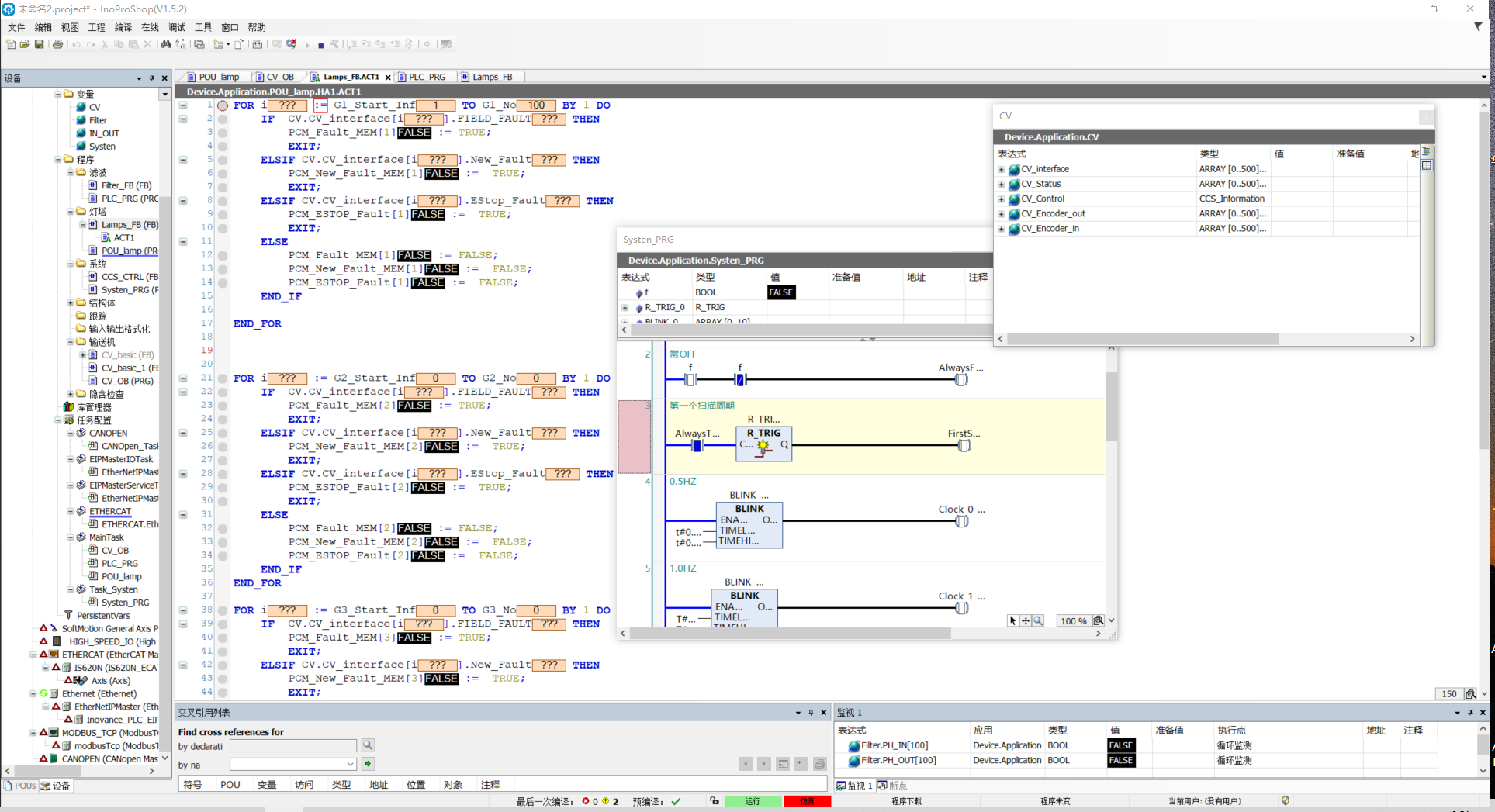Click the 仿真 red status button

807,801
